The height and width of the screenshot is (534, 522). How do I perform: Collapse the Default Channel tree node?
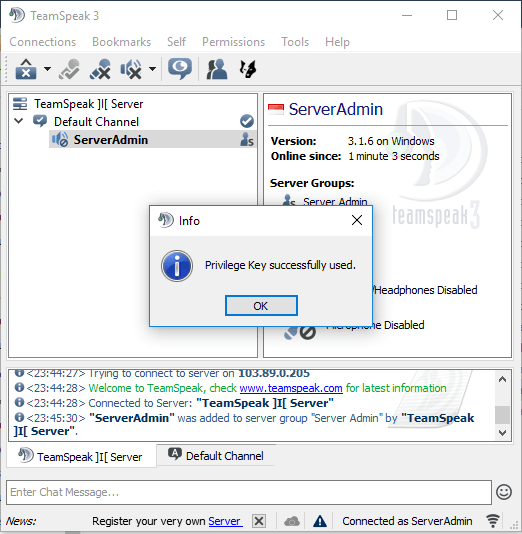pos(19,121)
